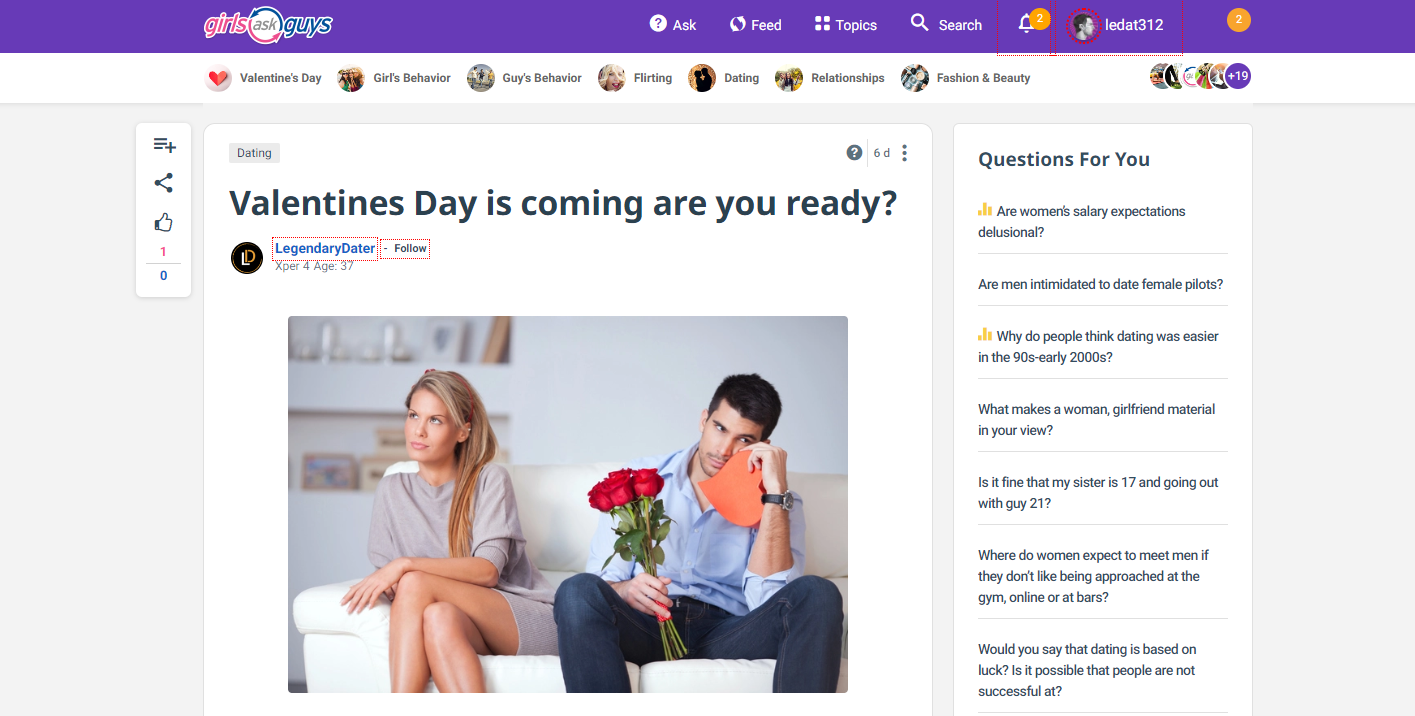Open the LegendaryDater profile link

[x=325, y=248]
